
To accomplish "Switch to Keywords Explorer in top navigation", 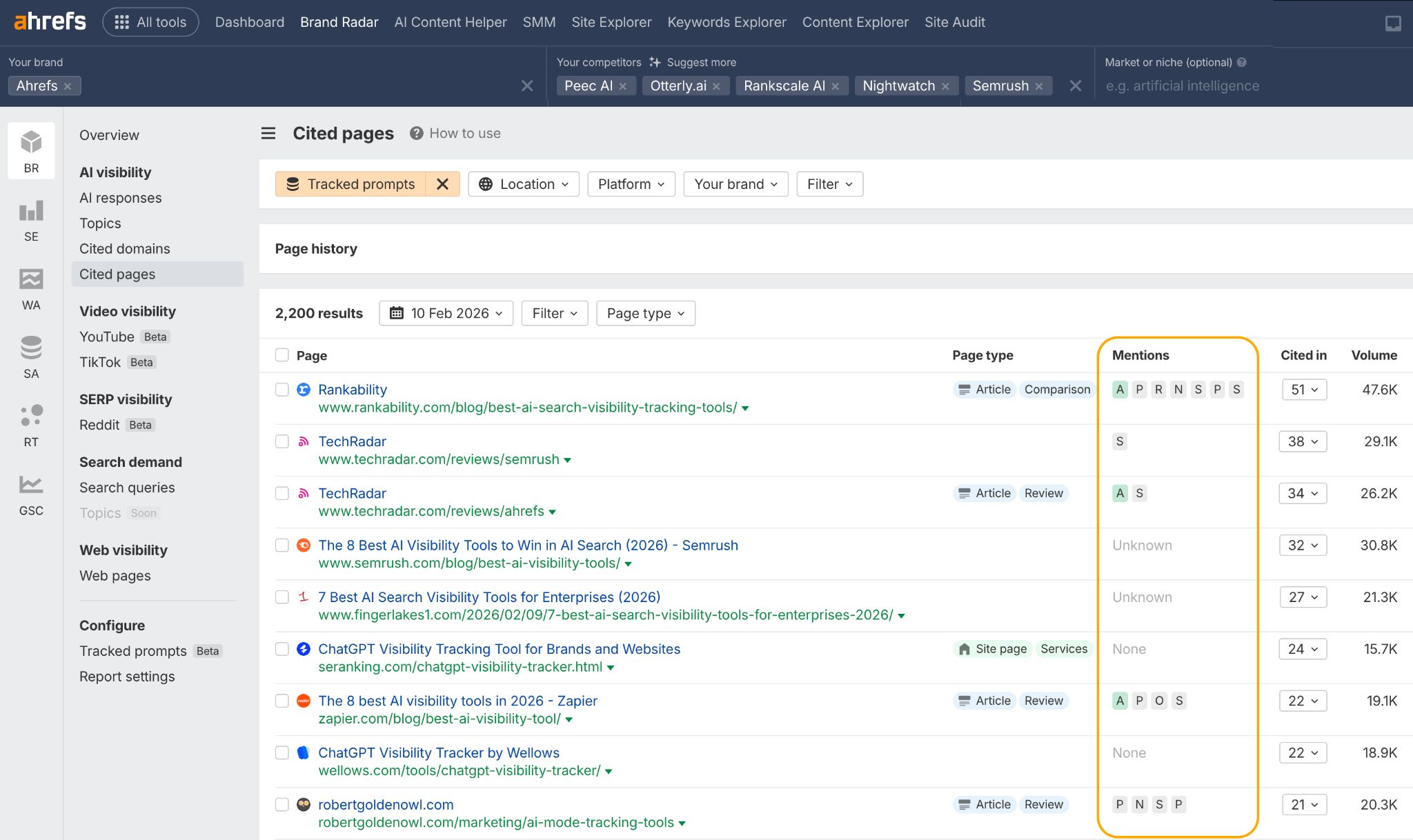I will (x=726, y=21).
